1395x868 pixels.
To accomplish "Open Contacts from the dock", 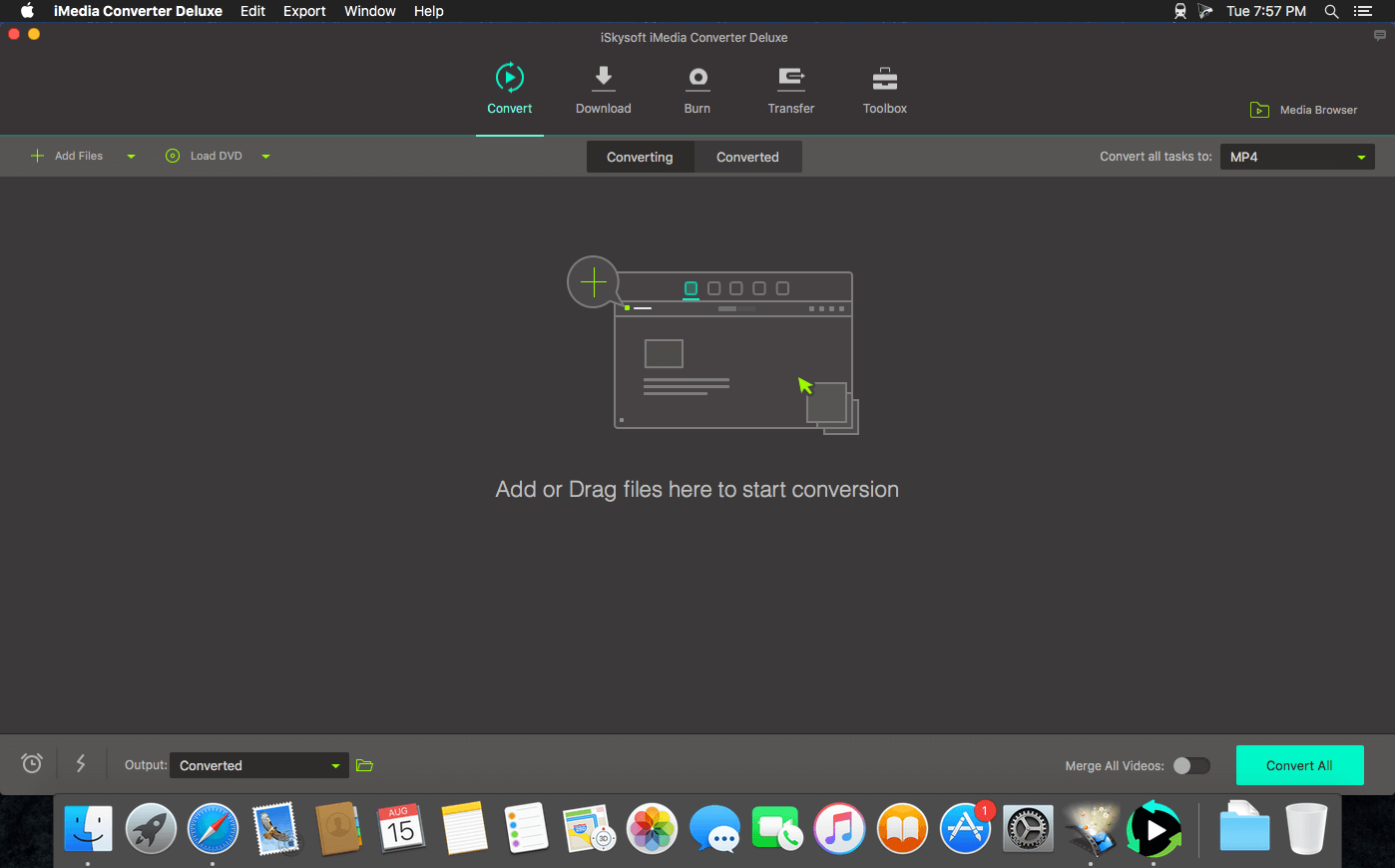I will tap(338, 828).
